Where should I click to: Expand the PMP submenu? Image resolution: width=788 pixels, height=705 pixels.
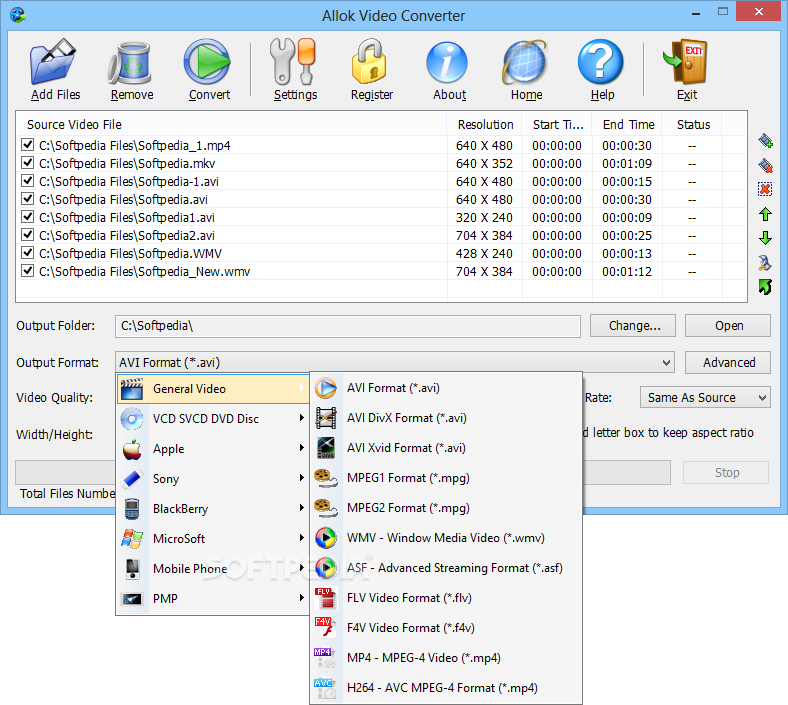[x=213, y=598]
